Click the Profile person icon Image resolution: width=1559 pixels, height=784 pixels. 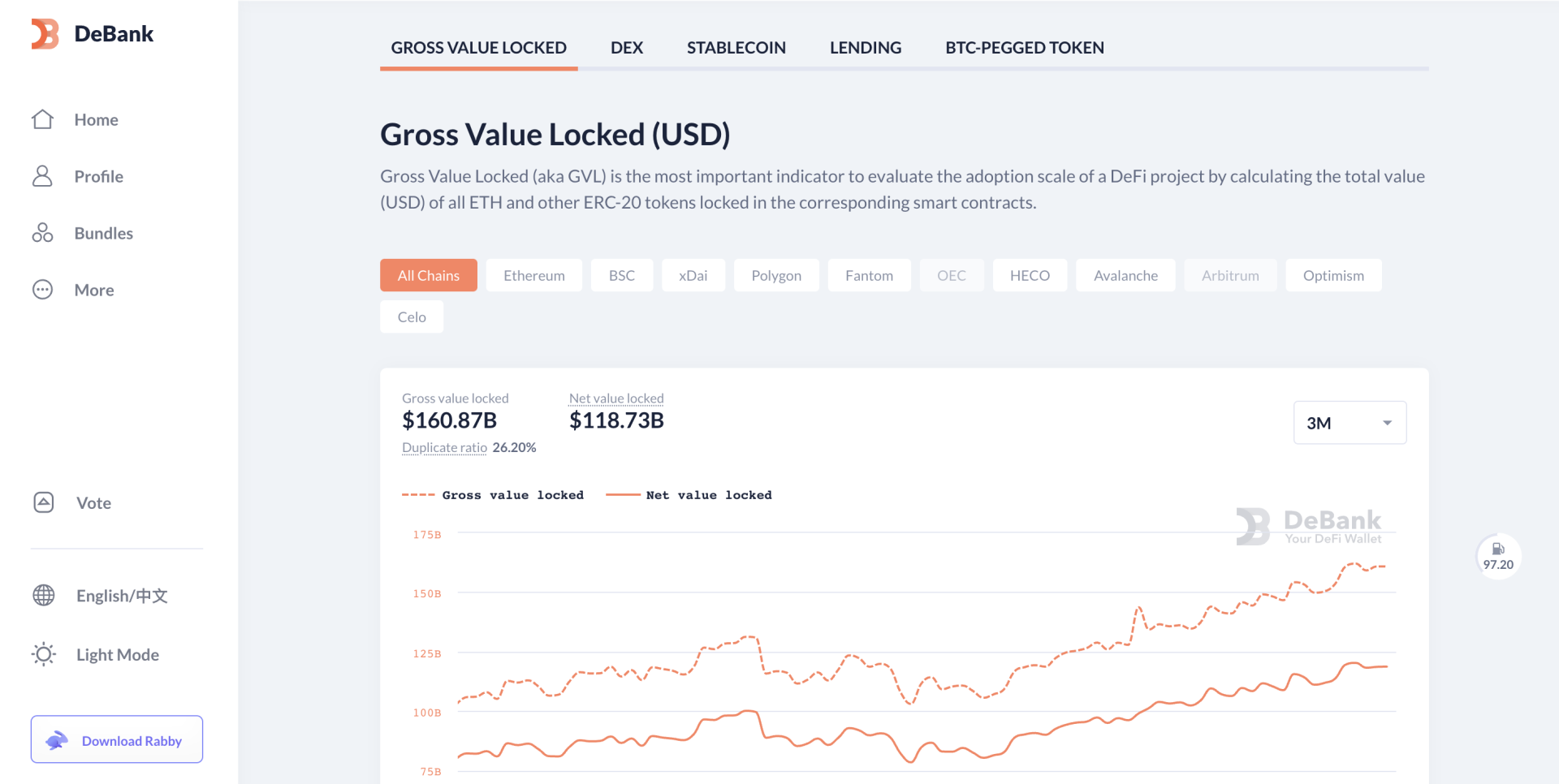click(42, 176)
